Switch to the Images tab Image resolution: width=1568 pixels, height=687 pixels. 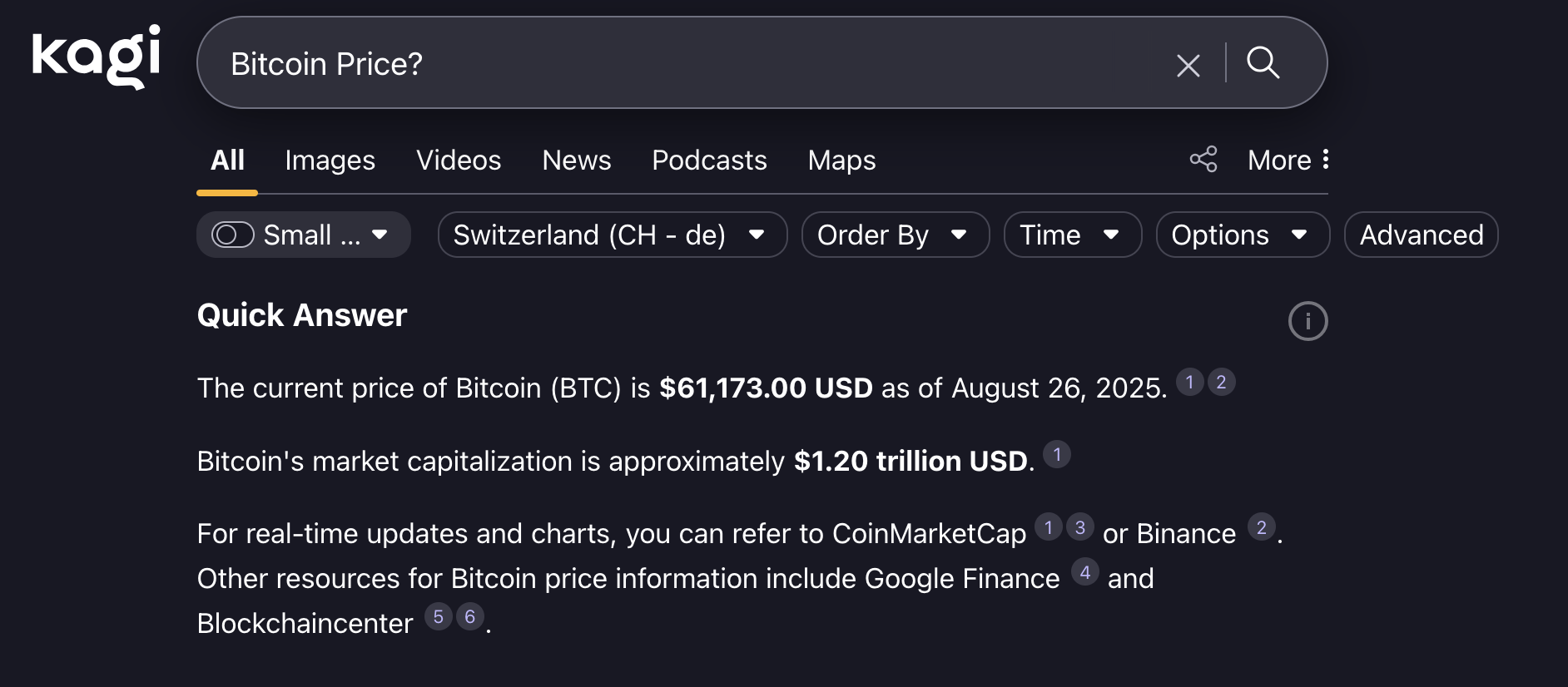330,160
